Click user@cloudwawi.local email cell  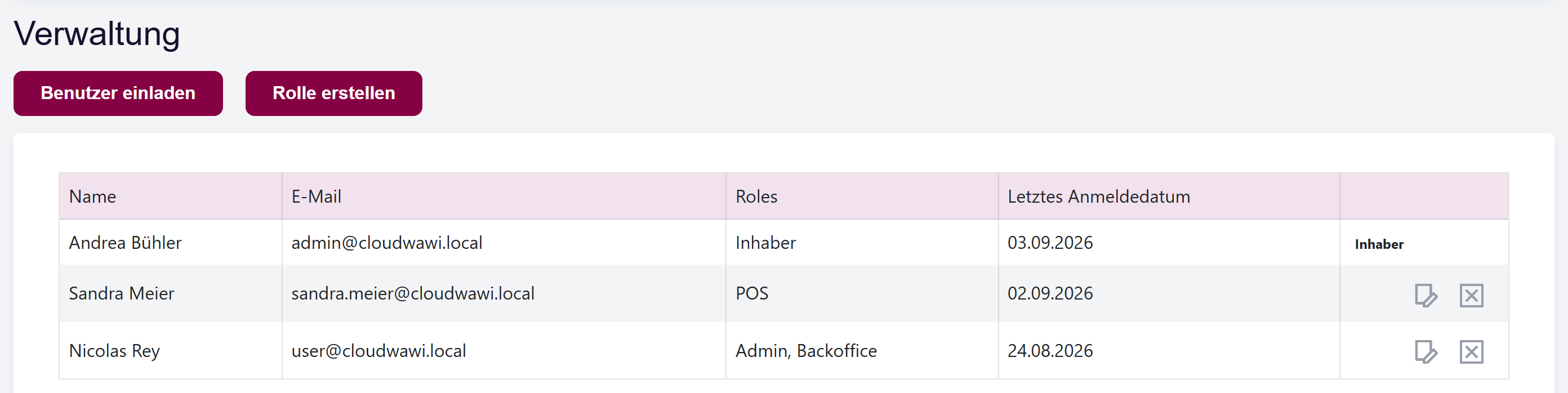coord(504,350)
